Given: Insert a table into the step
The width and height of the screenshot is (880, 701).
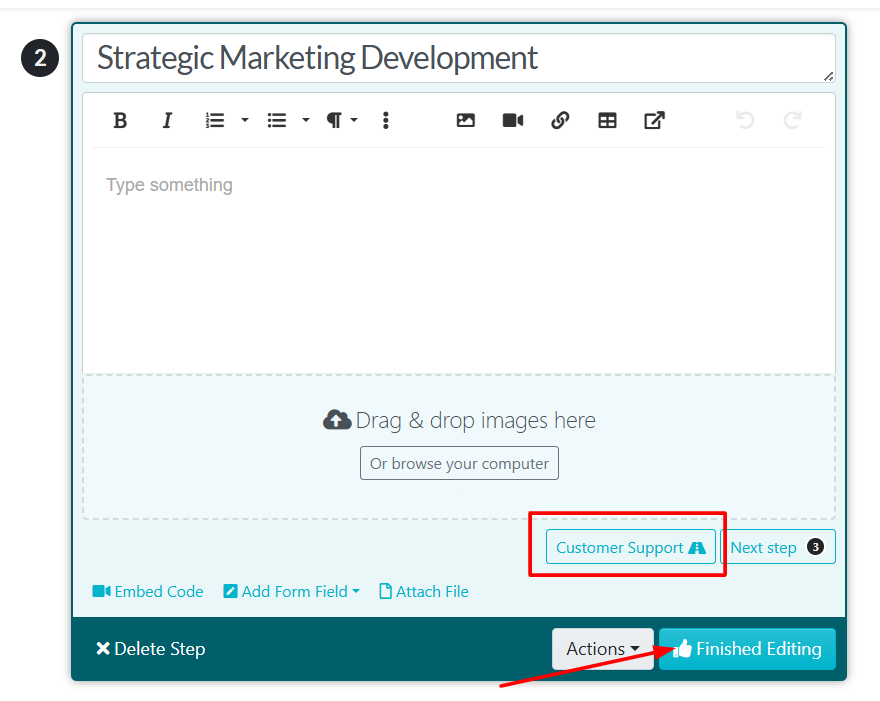Looking at the screenshot, I should coord(607,121).
